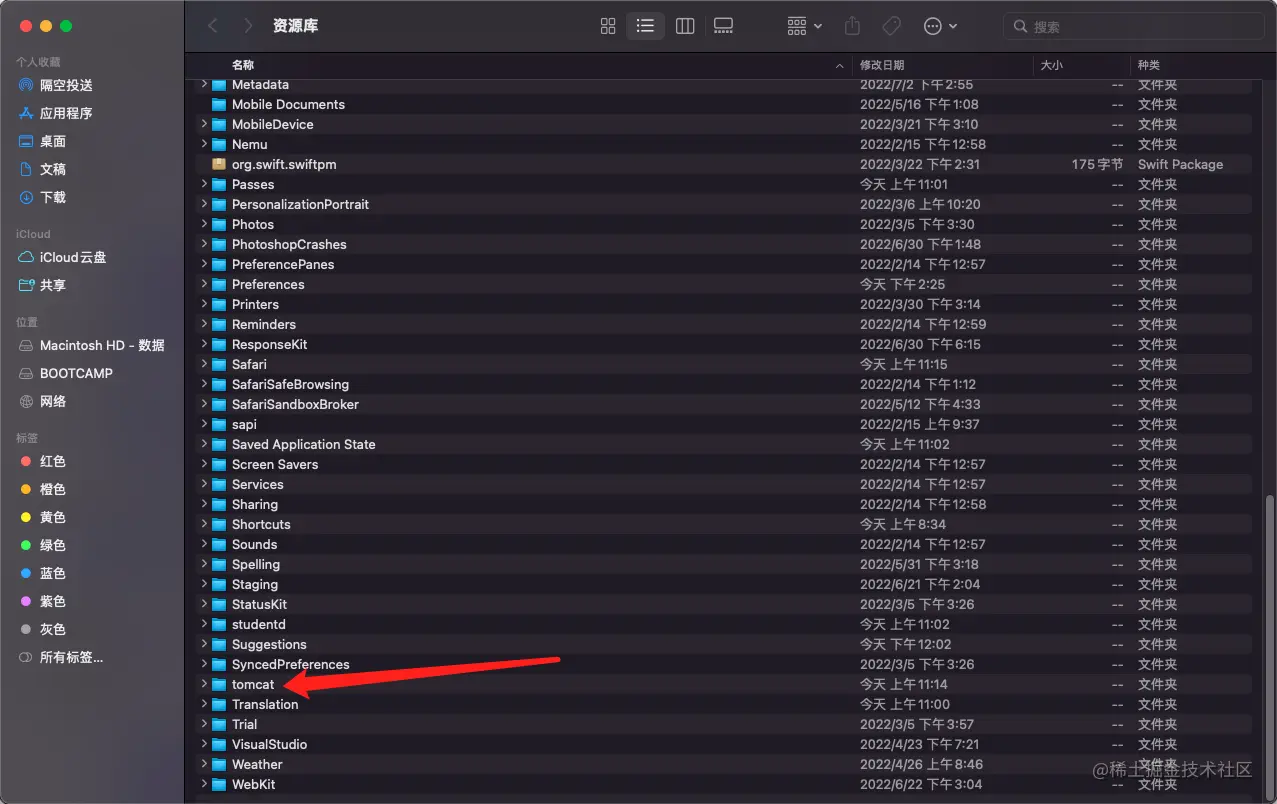The image size is (1277, 804).
Task: Open the group-by options dropdown
Action: coord(804,26)
